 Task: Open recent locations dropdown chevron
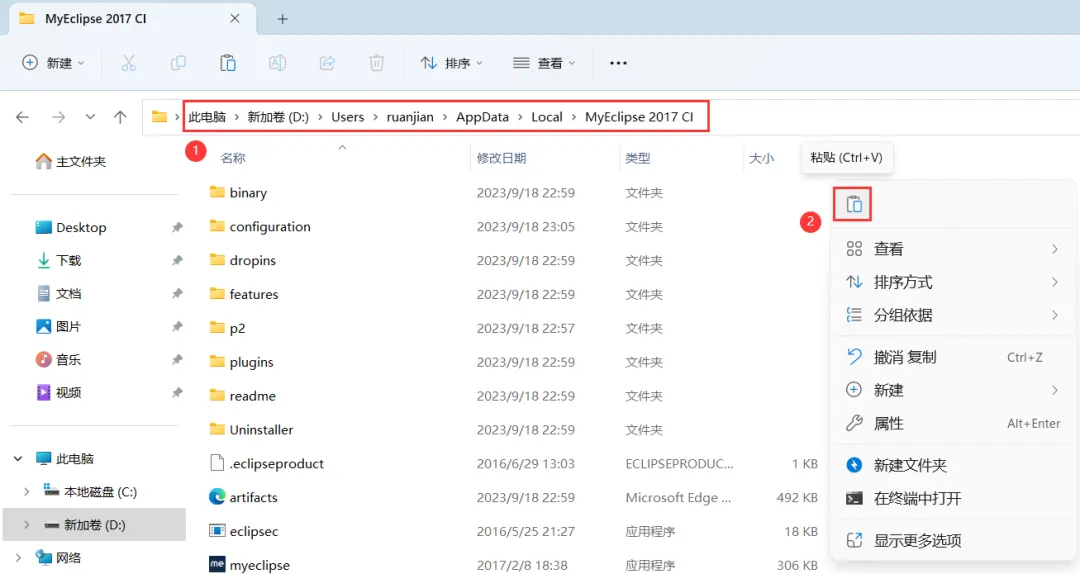[90, 117]
